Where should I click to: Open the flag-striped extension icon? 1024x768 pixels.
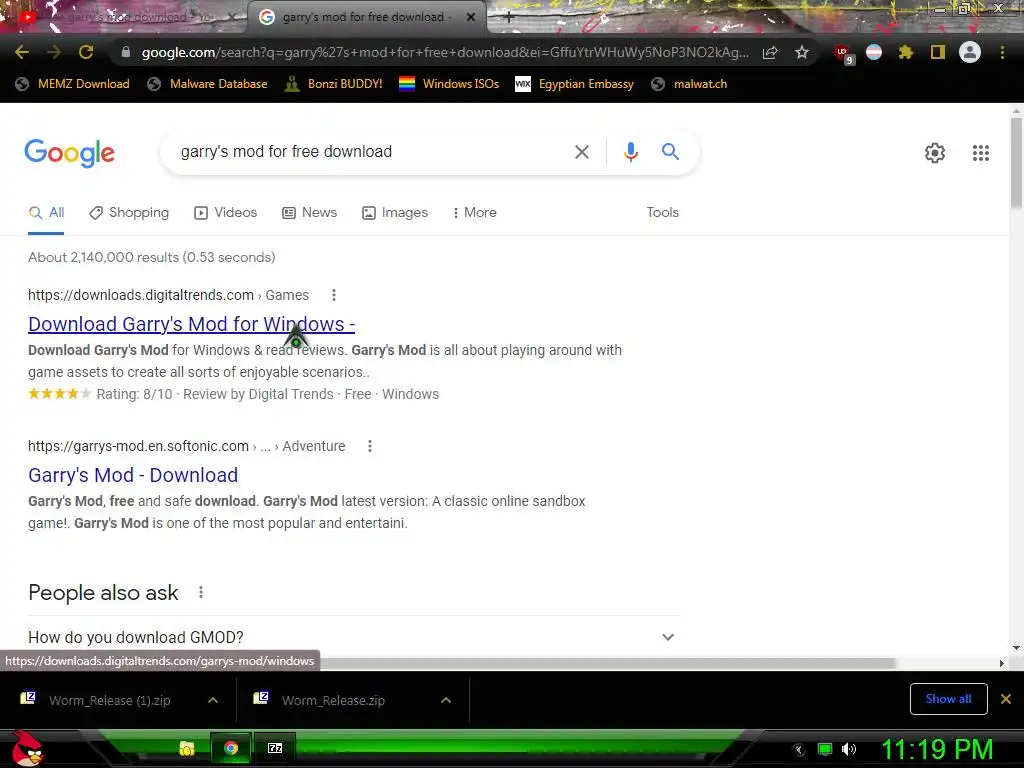(x=874, y=52)
